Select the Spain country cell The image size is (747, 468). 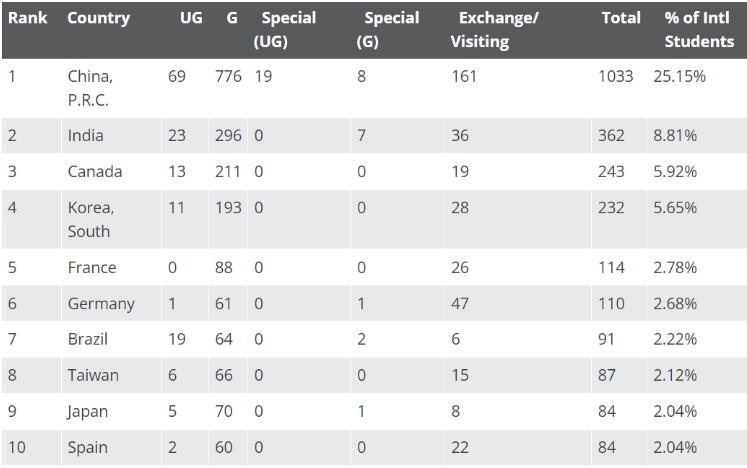tap(88, 448)
